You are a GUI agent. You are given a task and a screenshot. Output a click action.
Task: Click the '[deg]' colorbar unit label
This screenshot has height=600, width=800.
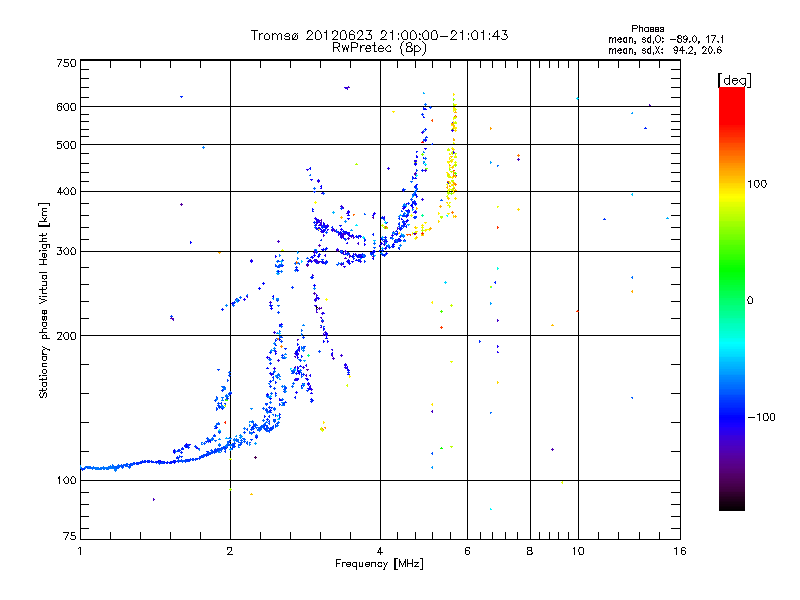pyautogui.click(x=734, y=80)
